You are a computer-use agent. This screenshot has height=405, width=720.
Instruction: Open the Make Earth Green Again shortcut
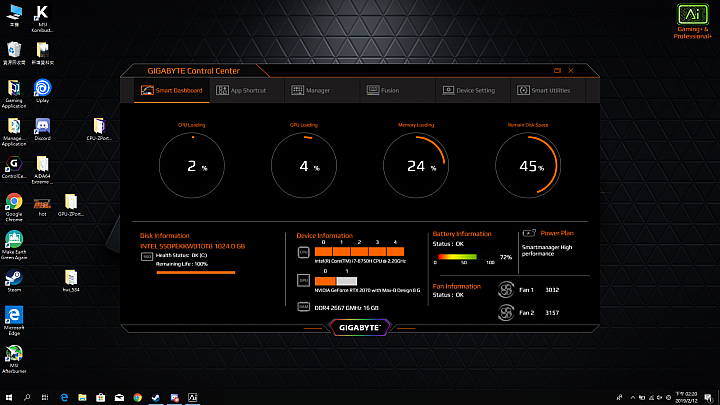point(14,245)
